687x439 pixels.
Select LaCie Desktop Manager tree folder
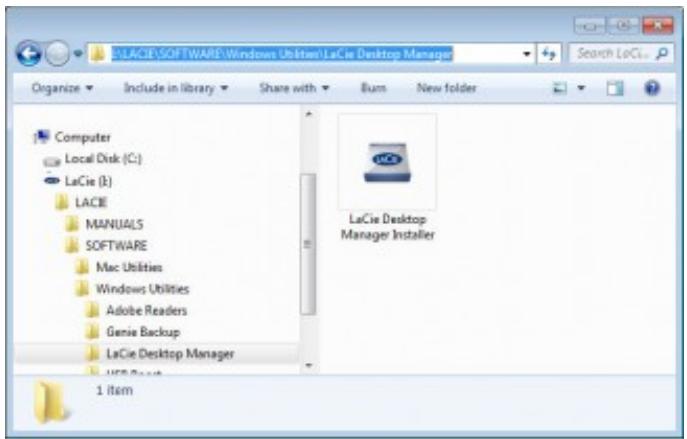[170, 354]
